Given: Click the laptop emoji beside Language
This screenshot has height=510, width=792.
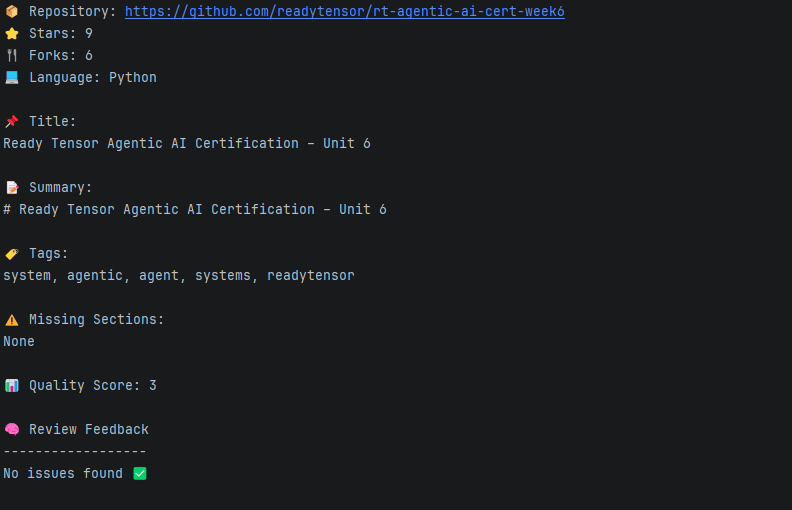Looking at the screenshot, I should pyautogui.click(x=12, y=77).
